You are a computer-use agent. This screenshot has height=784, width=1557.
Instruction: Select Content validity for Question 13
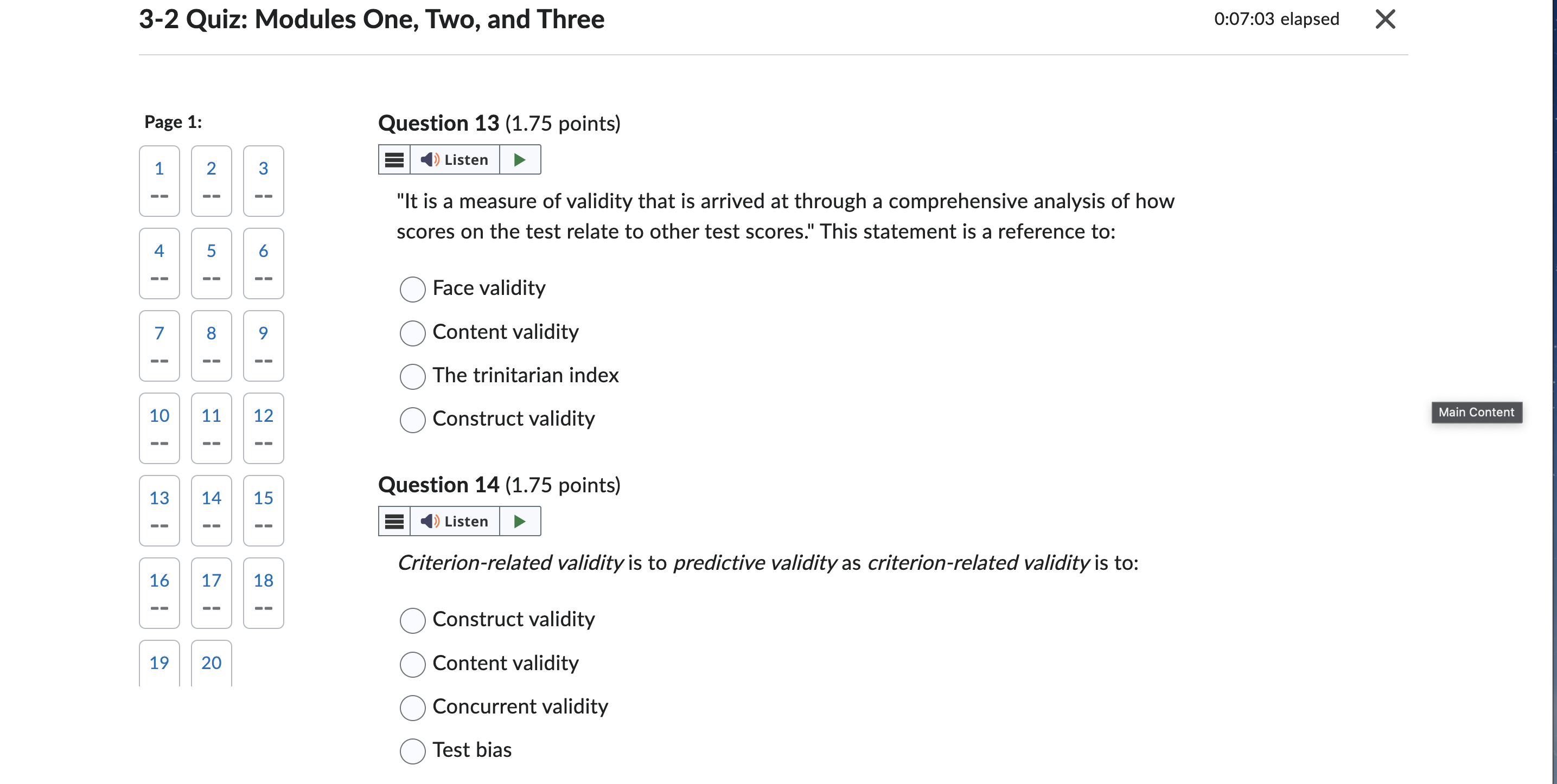(x=413, y=332)
